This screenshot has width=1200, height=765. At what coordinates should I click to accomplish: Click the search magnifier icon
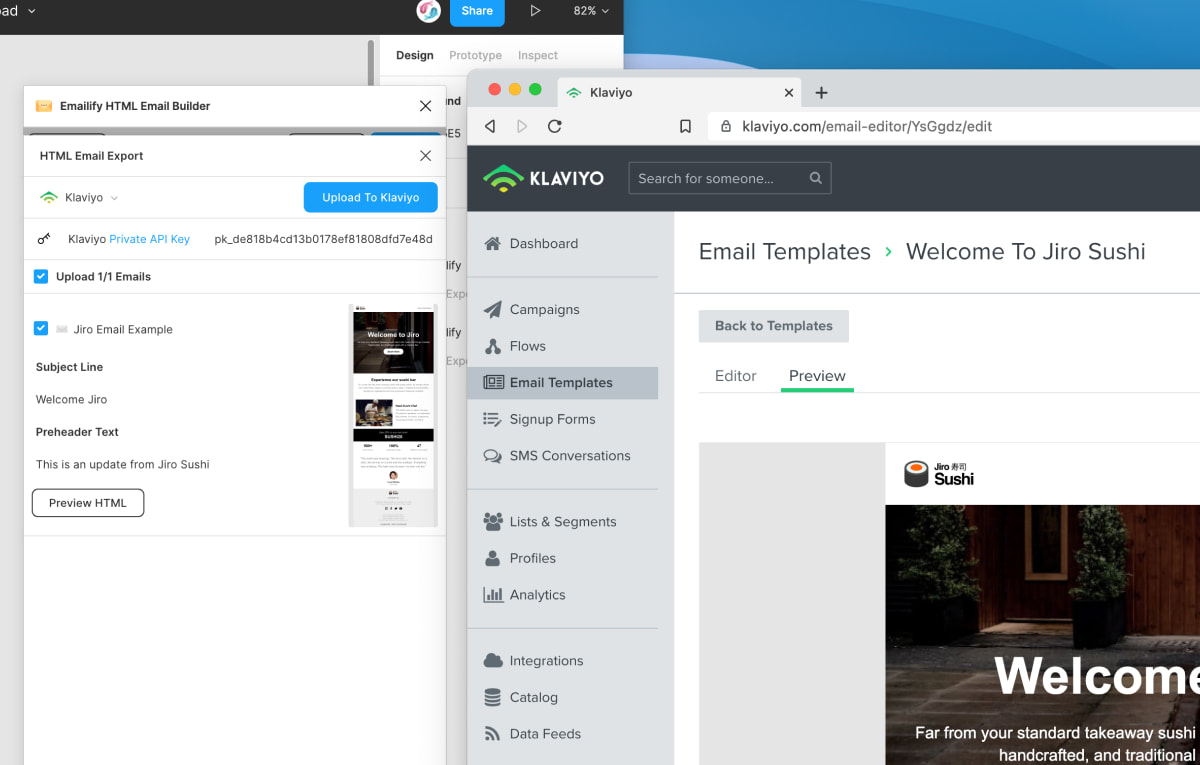816,178
